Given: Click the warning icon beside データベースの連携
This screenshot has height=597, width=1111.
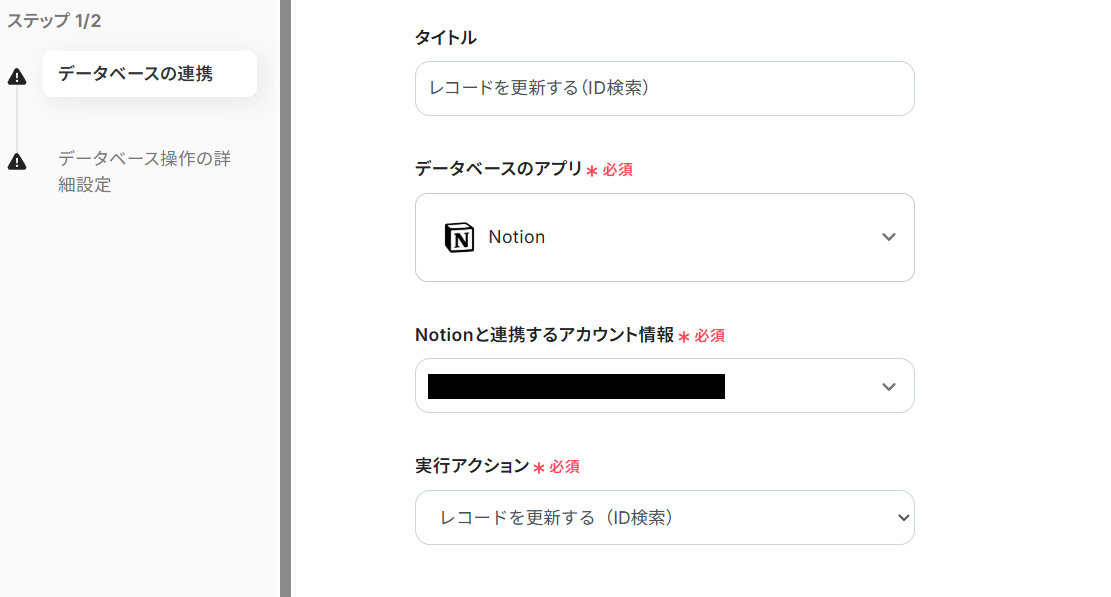Looking at the screenshot, I should point(17,77).
